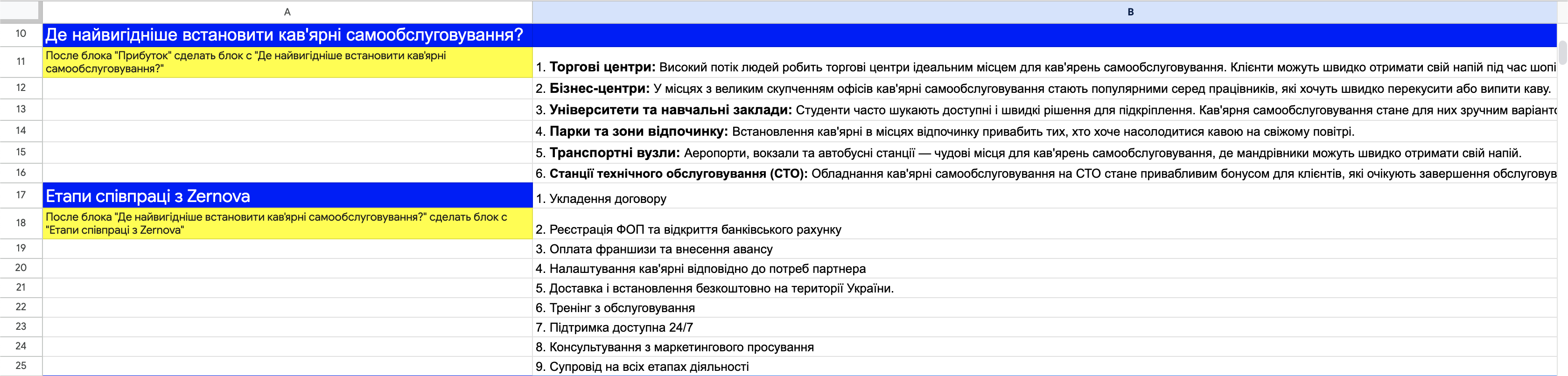Click yellow note cell in row 18
This screenshot has width=1568, height=376.
(287, 223)
